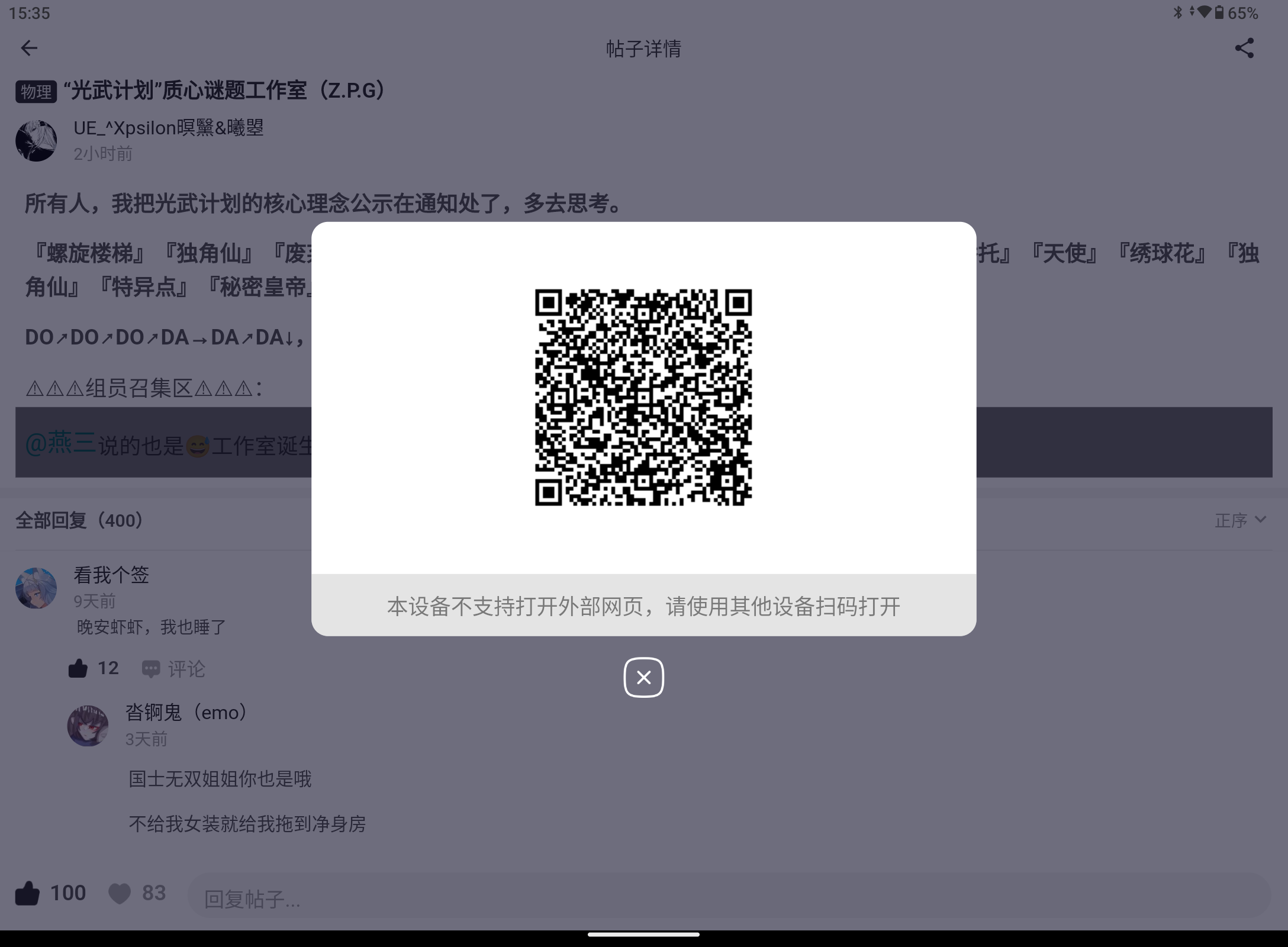Tap the QR code image

point(643,397)
